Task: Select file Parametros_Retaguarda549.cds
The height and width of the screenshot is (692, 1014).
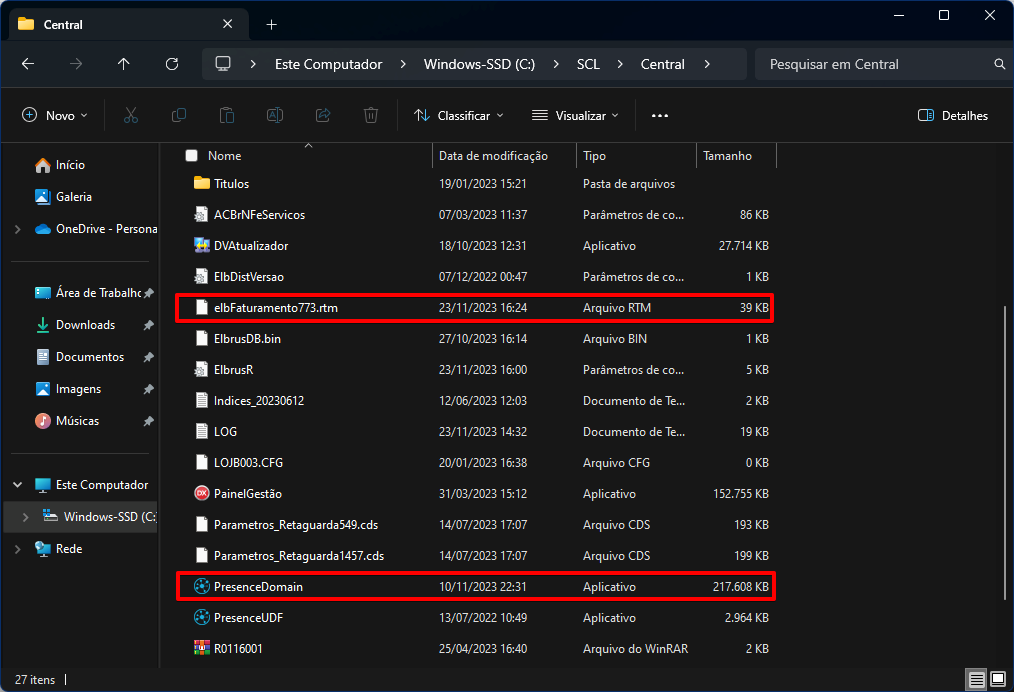Action: (x=475, y=524)
